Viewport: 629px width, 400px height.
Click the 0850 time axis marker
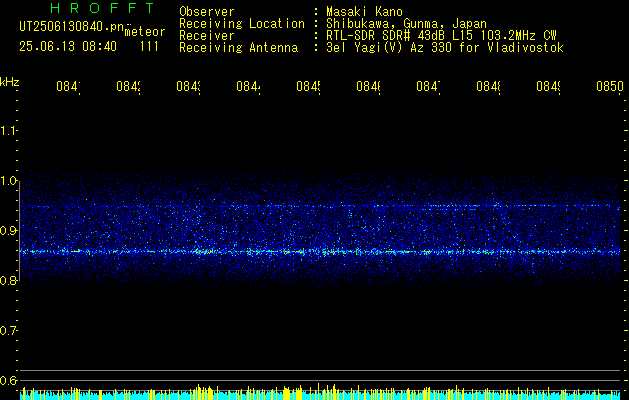coord(610,86)
